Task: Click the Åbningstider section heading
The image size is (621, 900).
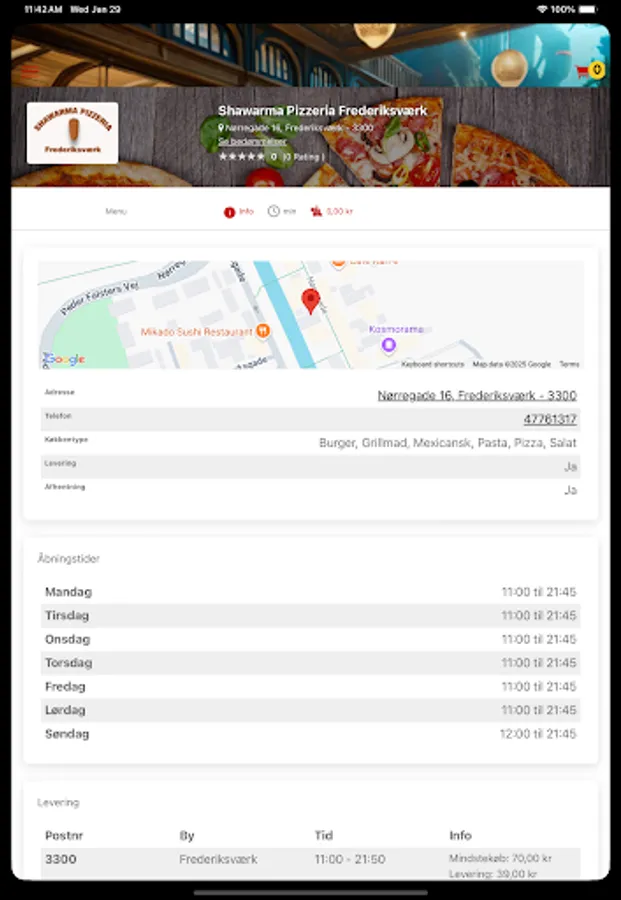Action: coord(68,558)
